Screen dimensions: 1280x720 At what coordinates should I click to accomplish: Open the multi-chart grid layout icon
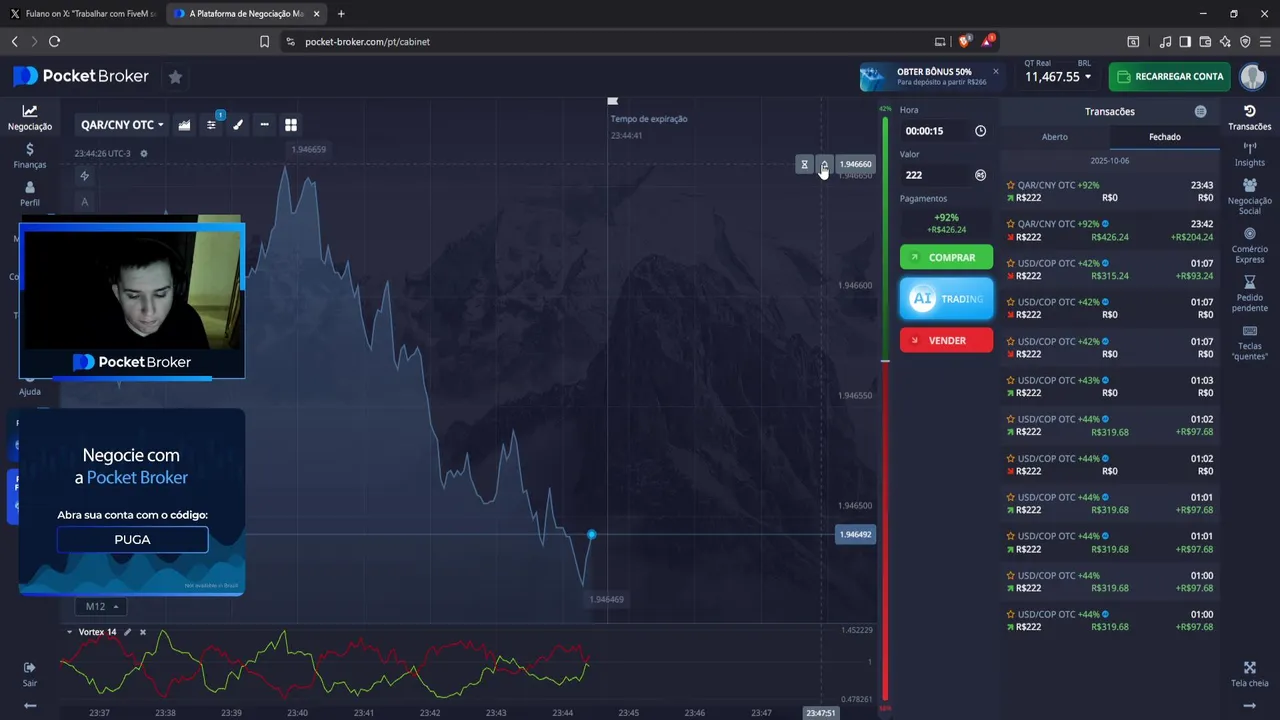coord(291,125)
